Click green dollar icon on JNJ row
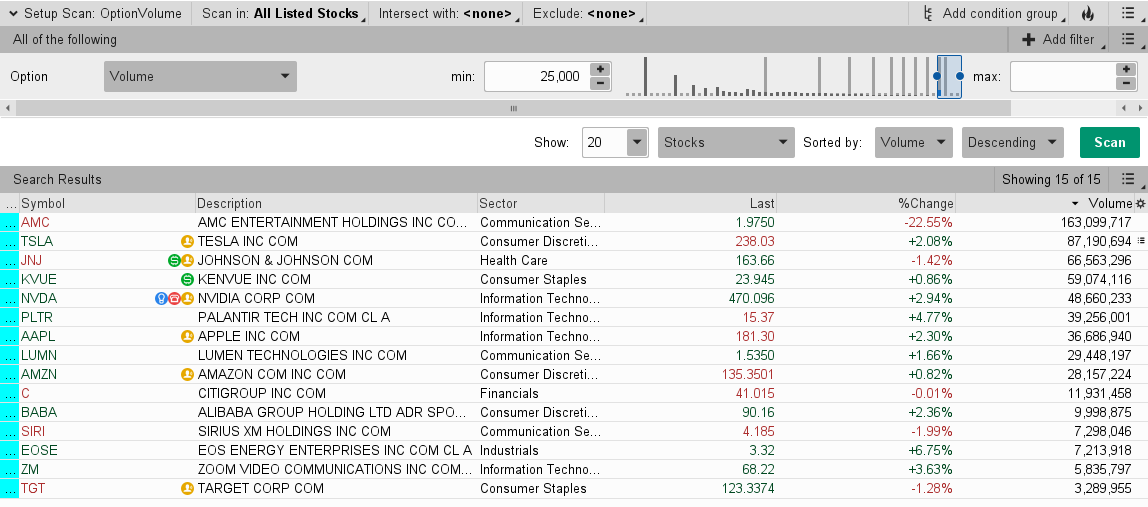Screen dimensions: 1148x507 [174, 260]
